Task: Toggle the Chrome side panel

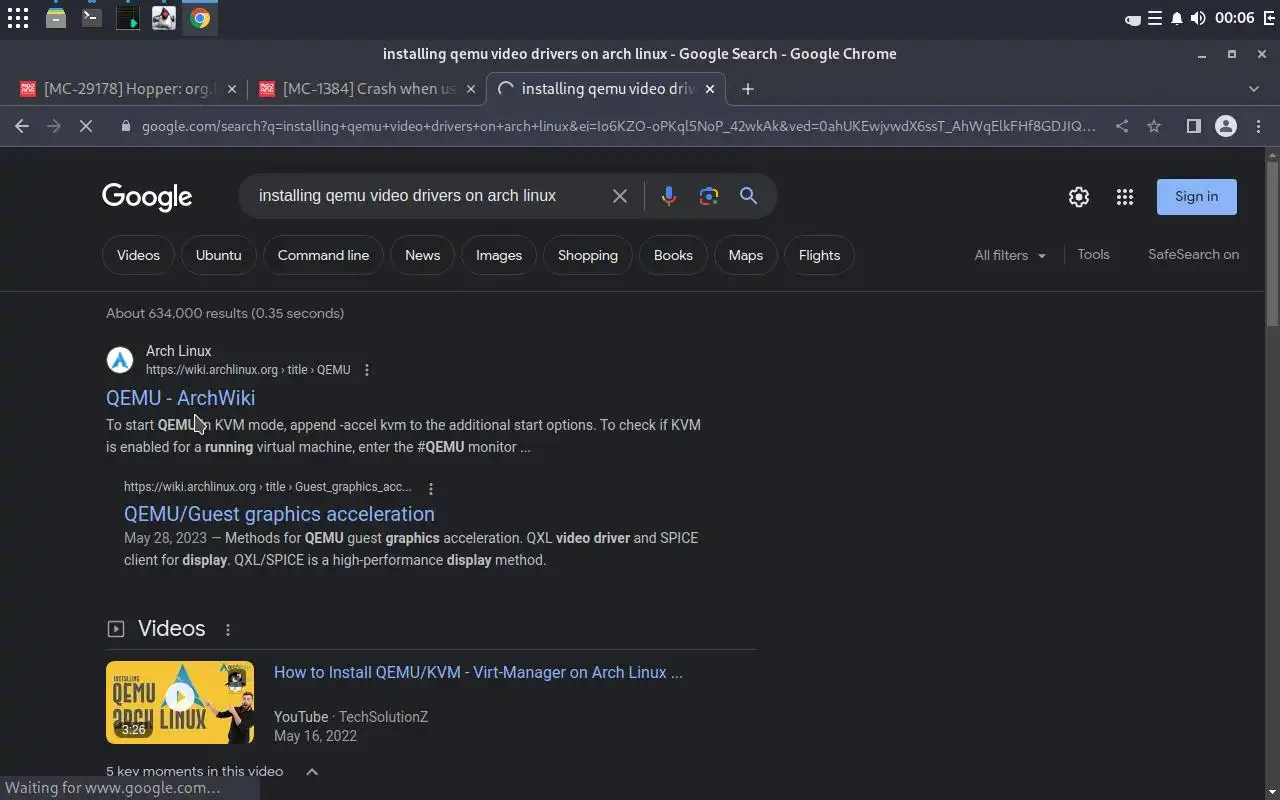Action: click(x=1193, y=126)
